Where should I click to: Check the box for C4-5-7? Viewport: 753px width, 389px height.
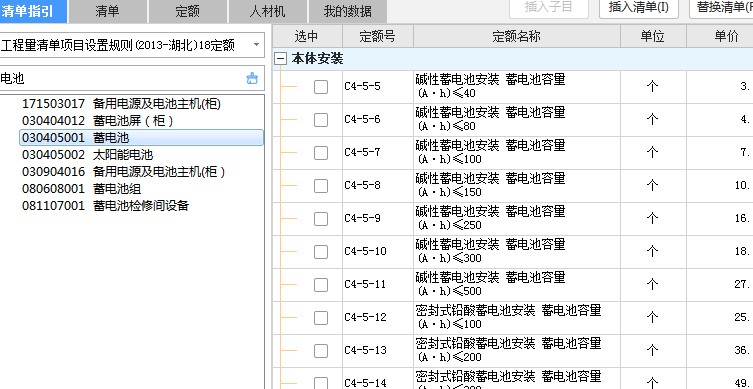321,153
